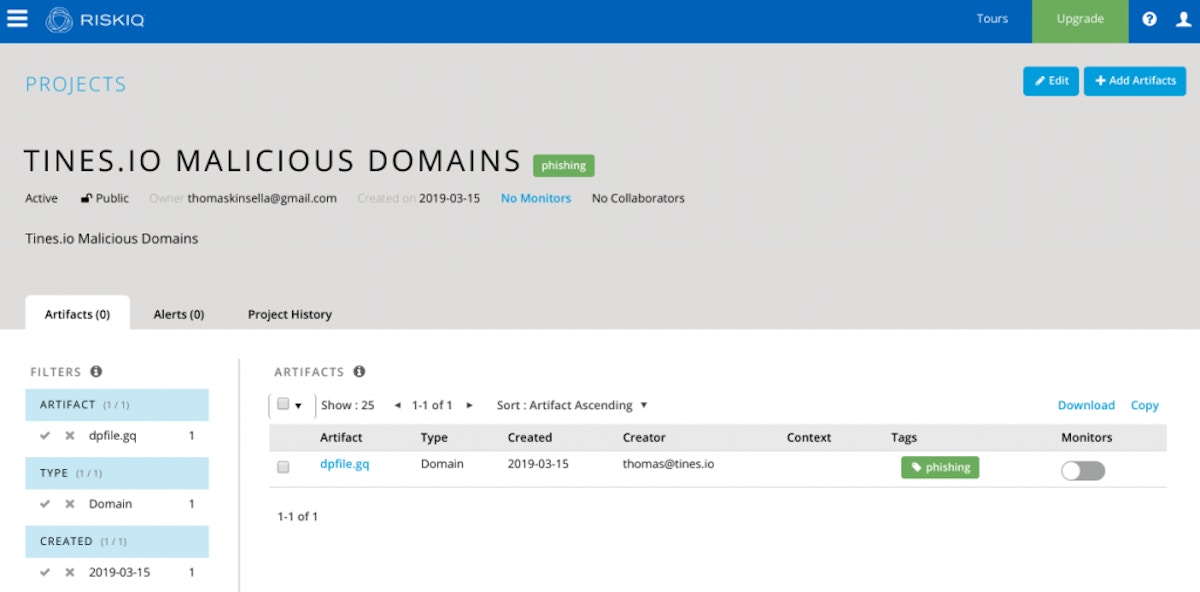The image size is (1200, 592).
Task: Go to next artifacts page arrow
Action: tap(470, 405)
